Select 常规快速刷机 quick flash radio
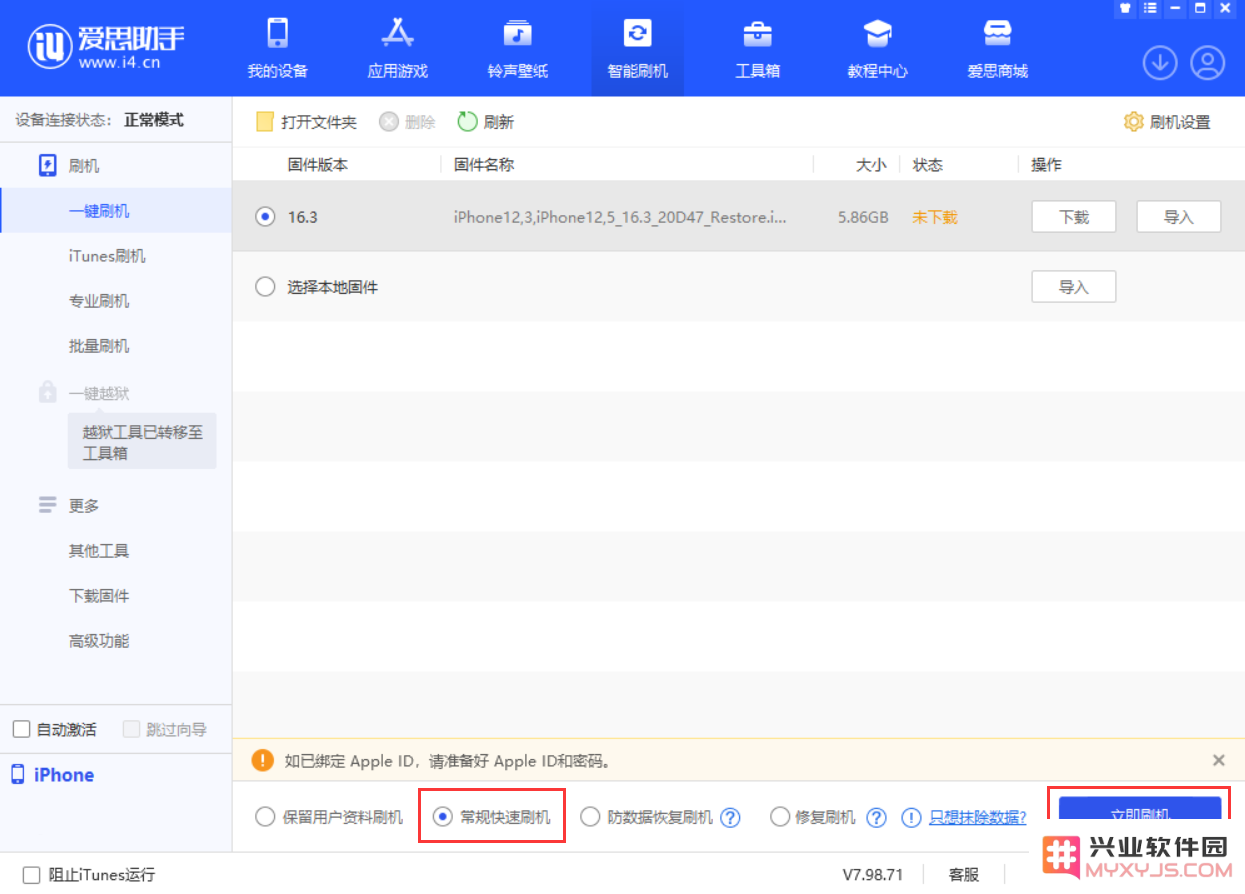 click(x=443, y=817)
